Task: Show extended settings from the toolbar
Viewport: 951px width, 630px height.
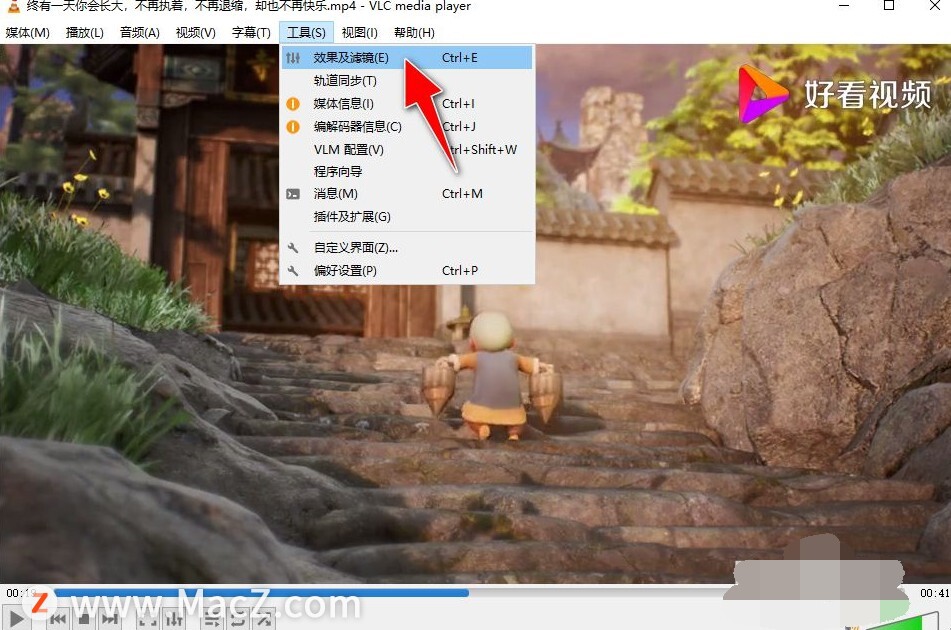Action: pos(174,619)
